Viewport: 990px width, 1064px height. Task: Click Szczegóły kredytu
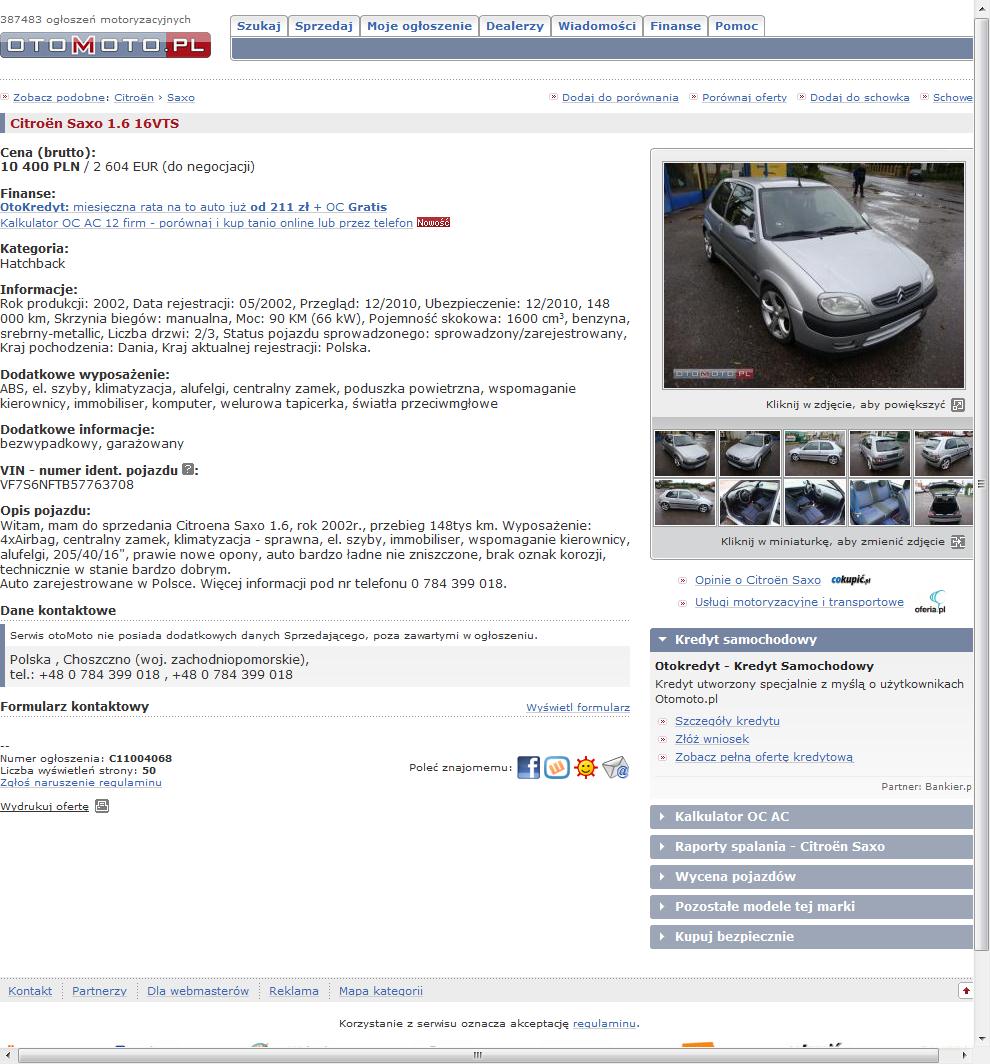[727, 721]
